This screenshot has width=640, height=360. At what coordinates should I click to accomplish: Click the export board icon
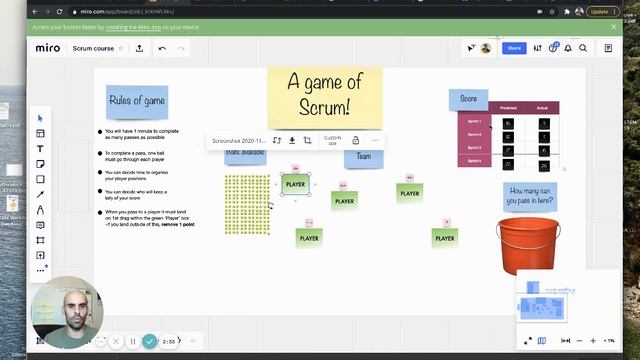point(139,48)
